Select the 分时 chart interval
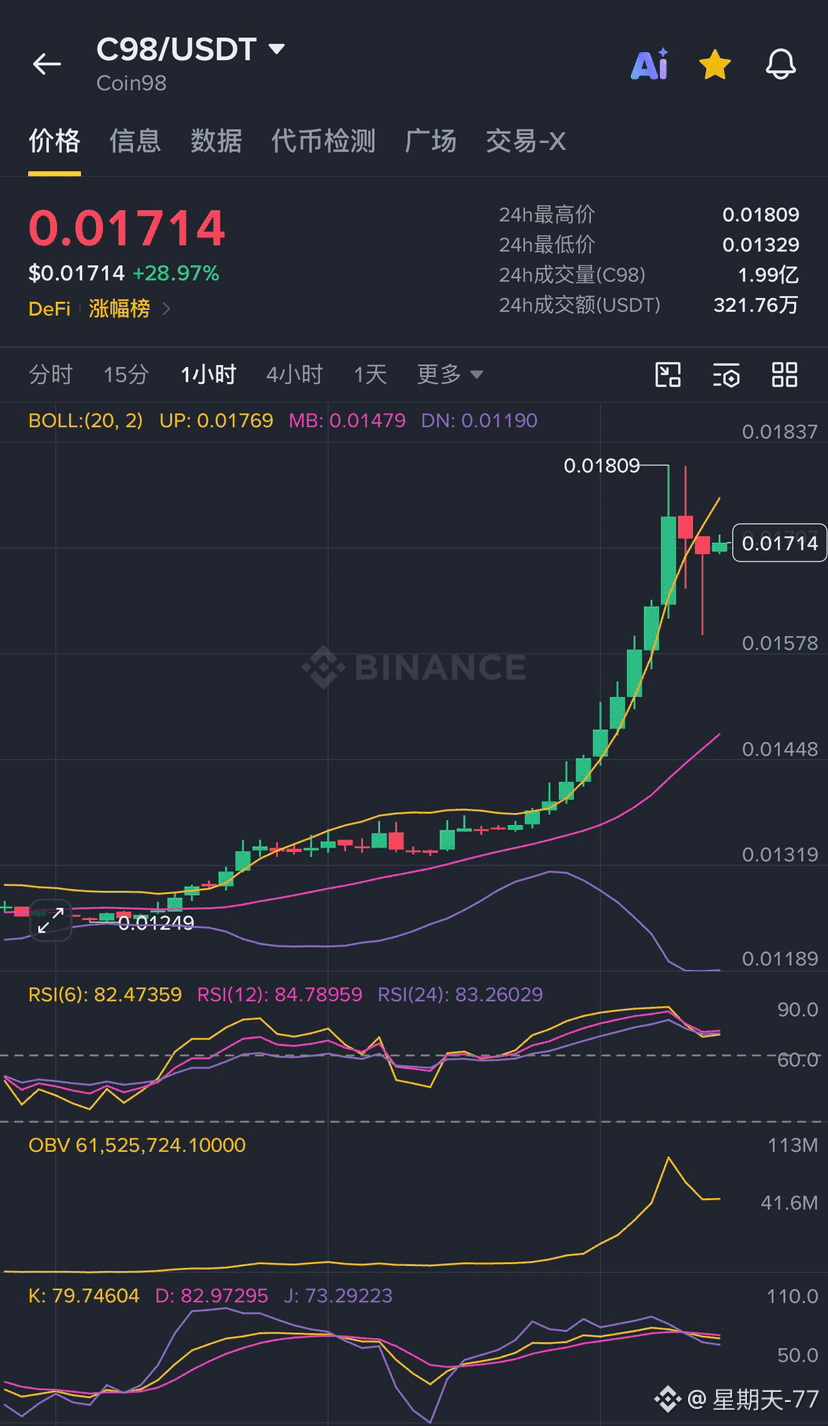Image resolution: width=828 pixels, height=1426 pixels. tap(51, 375)
